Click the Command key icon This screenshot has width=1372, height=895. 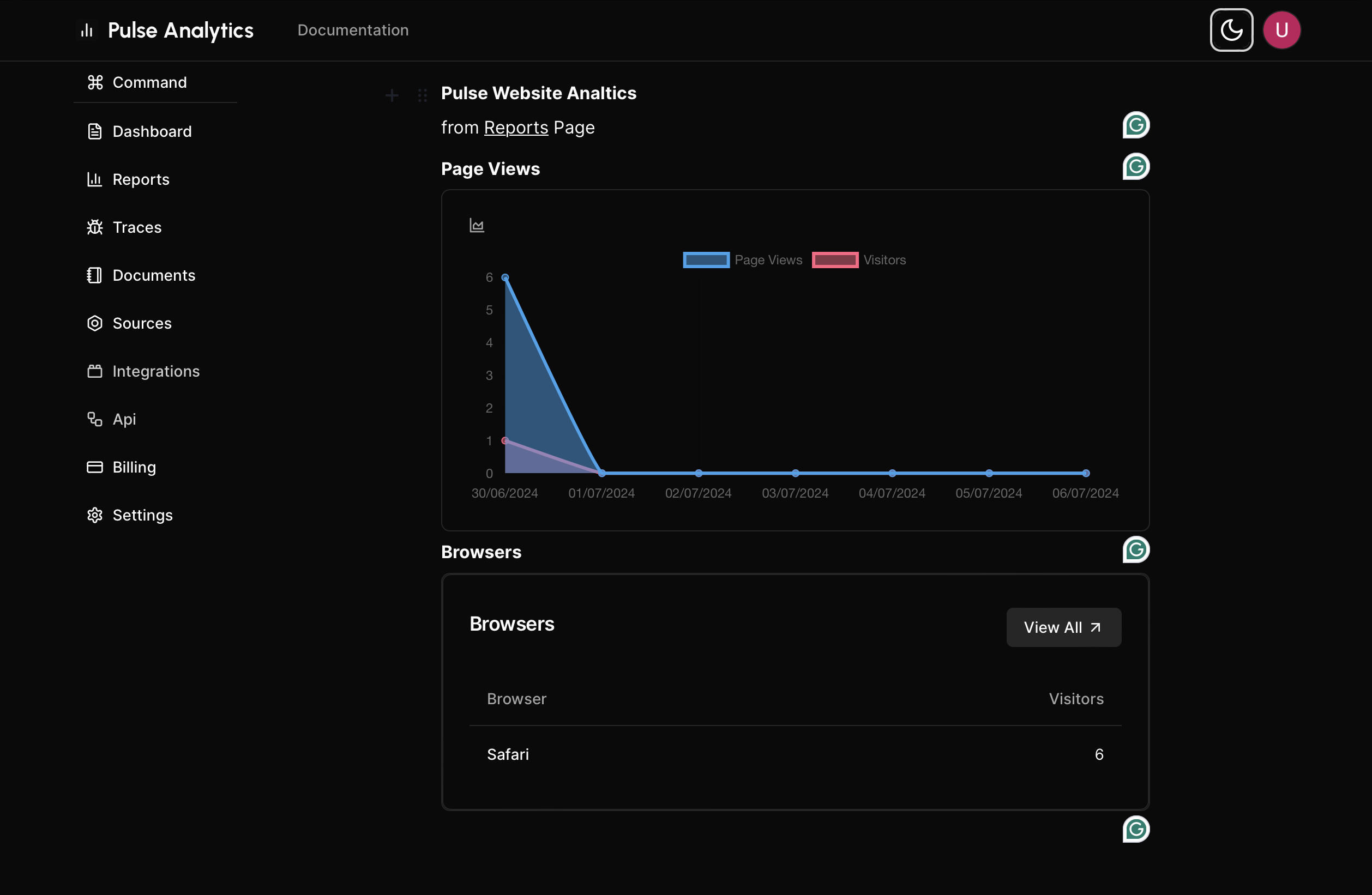[95, 82]
